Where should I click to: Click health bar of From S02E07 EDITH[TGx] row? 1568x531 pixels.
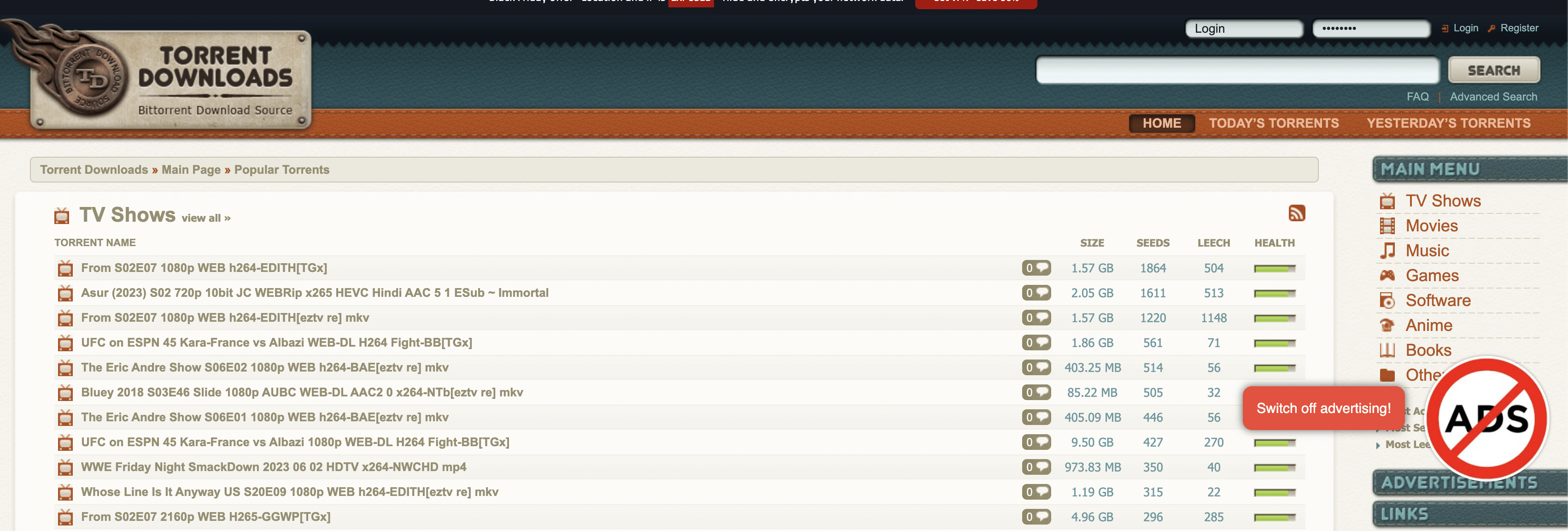[1274, 269]
